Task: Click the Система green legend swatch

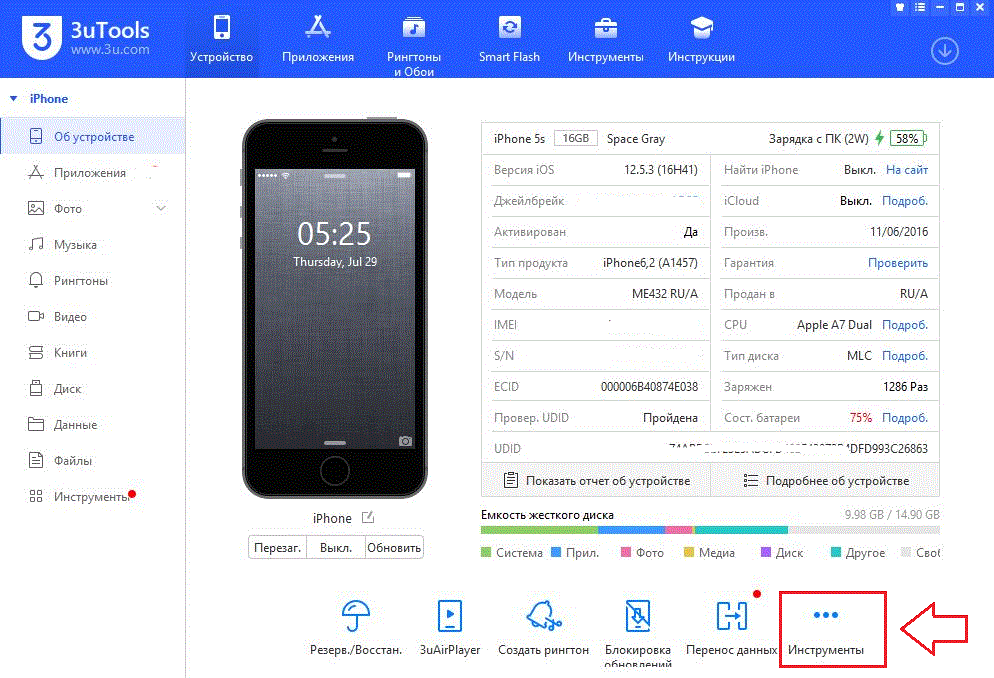Action: [486, 552]
